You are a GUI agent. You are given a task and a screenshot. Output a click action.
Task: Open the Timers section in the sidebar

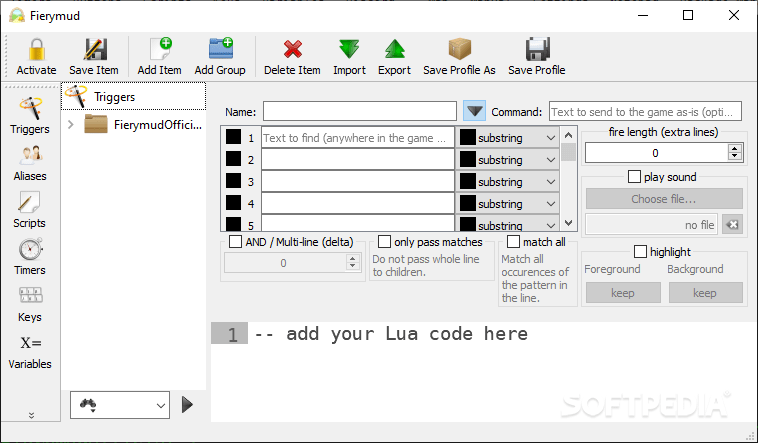pos(30,257)
